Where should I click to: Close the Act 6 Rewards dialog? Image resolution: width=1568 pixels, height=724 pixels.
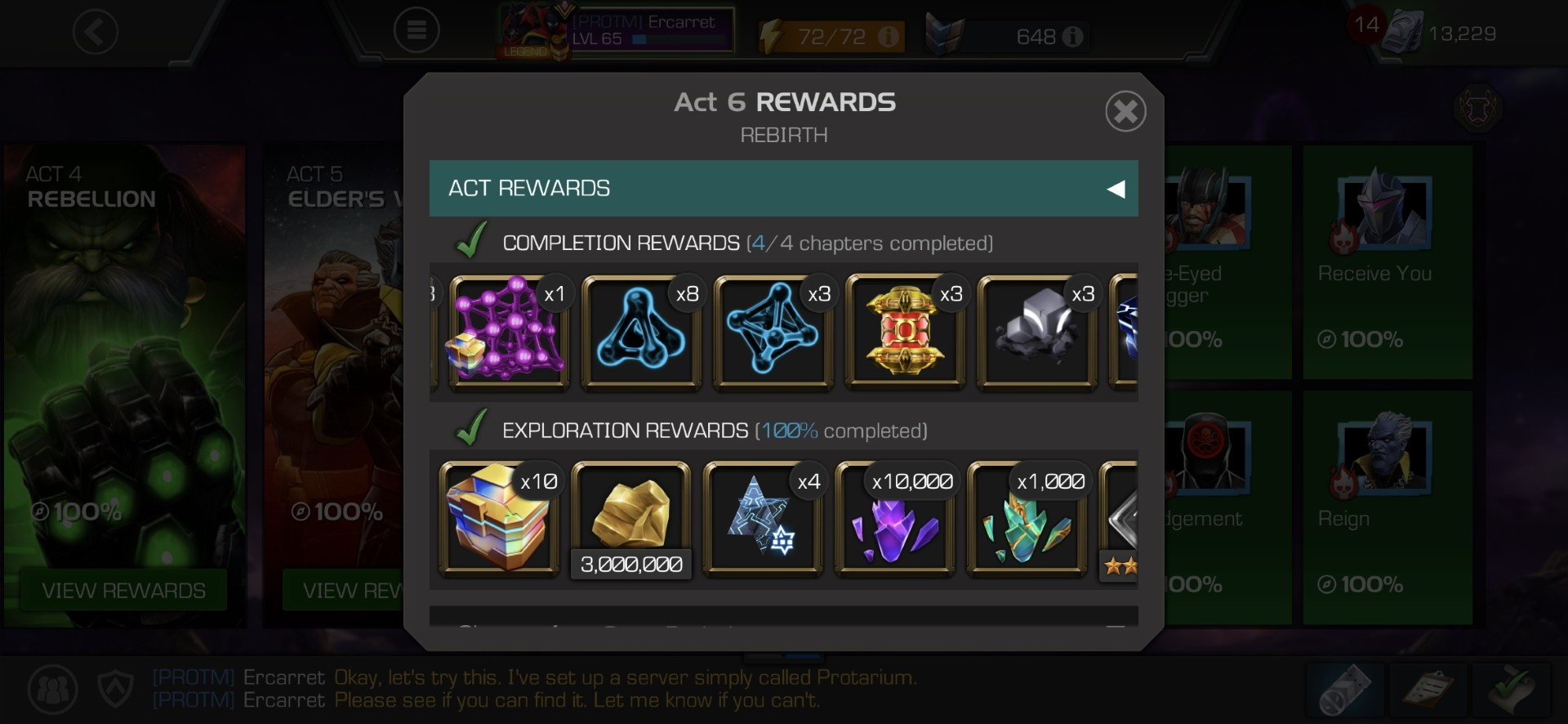(1125, 111)
